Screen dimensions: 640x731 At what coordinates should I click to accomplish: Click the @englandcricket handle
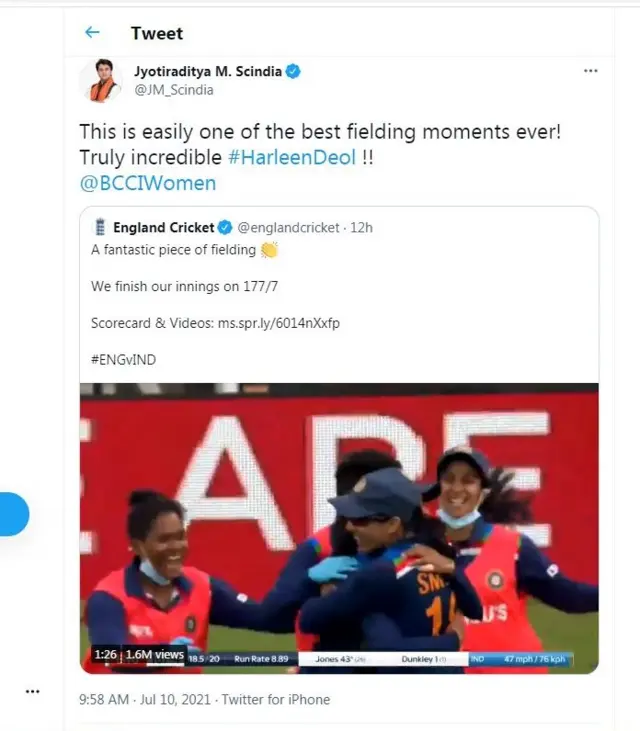point(288,228)
